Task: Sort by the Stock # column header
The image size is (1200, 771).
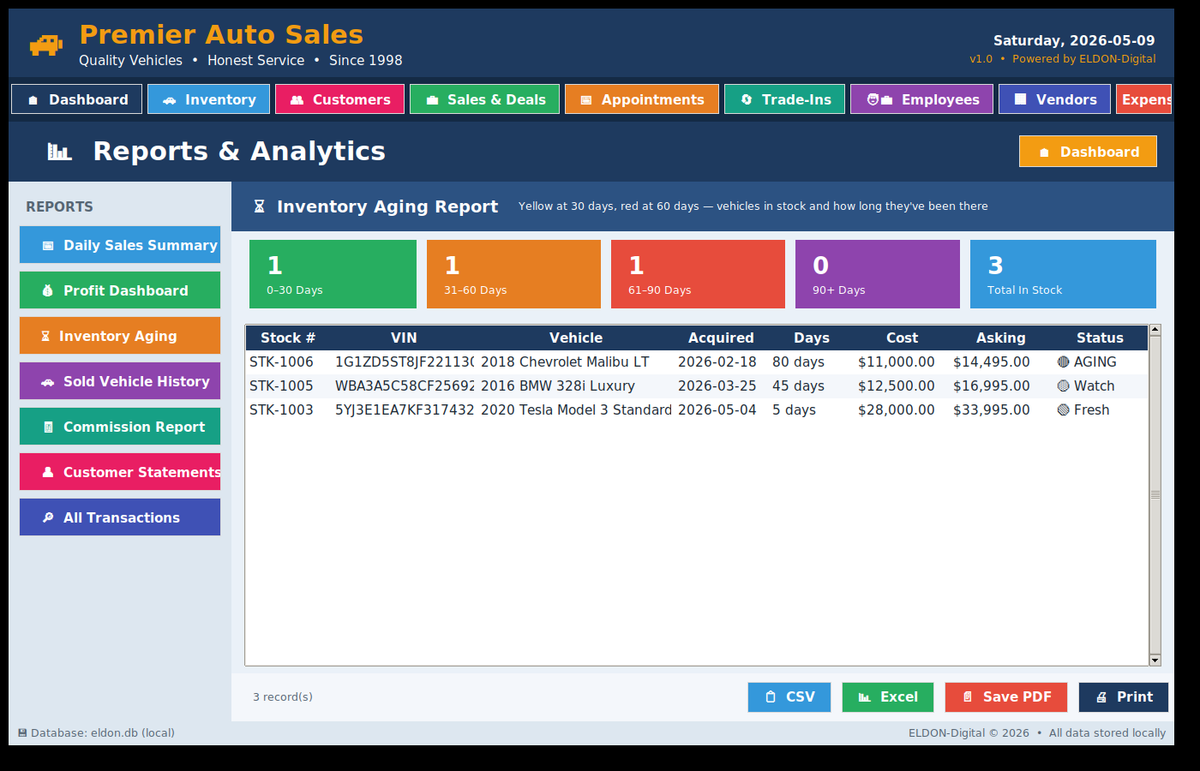Action: point(288,338)
